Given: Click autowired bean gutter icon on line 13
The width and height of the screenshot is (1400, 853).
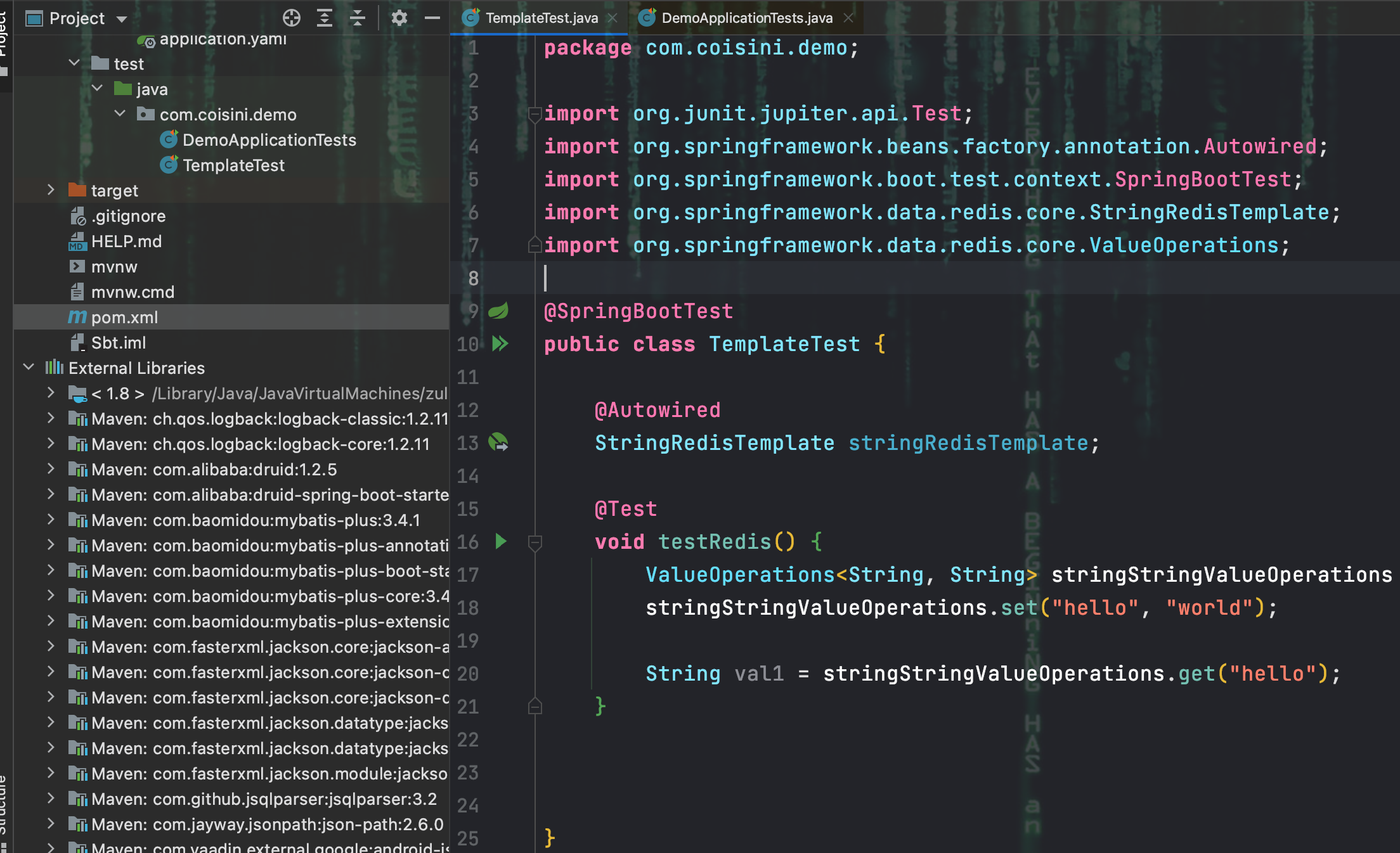Looking at the screenshot, I should click(x=498, y=442).
